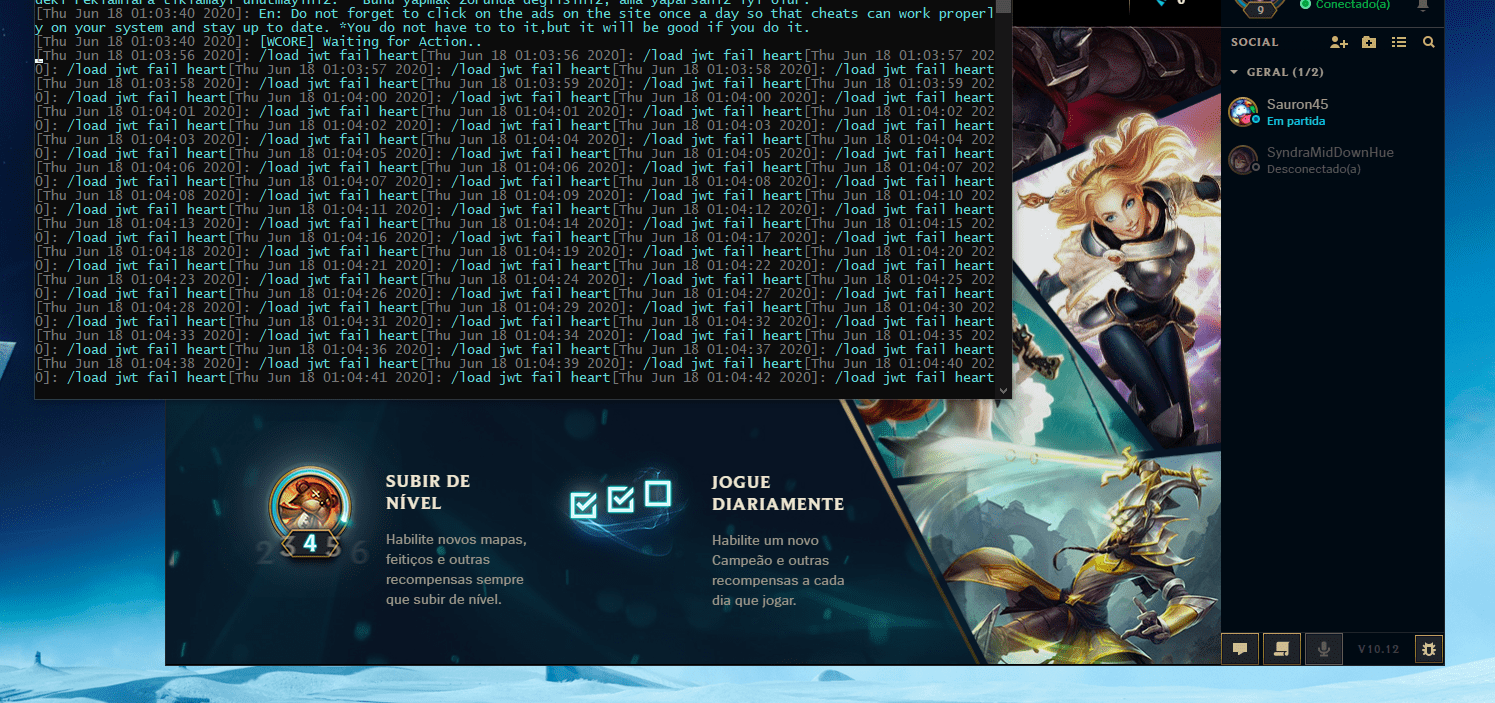This screenshot has width=1495, height=703.
Task: Select the Desconectado(a) status text
Action: (x=1313, y=169)
